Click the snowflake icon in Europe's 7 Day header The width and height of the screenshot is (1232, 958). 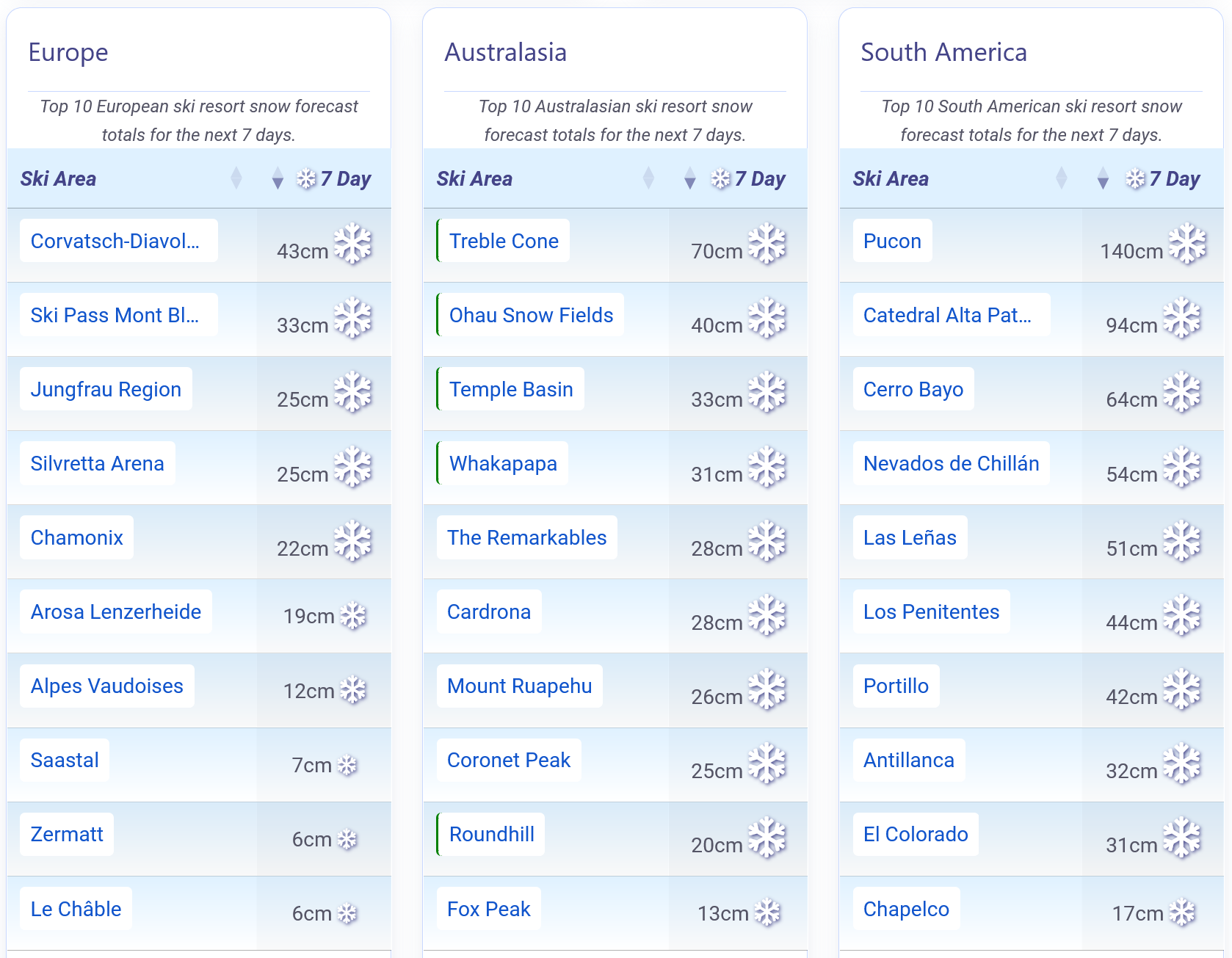(306, 178)
